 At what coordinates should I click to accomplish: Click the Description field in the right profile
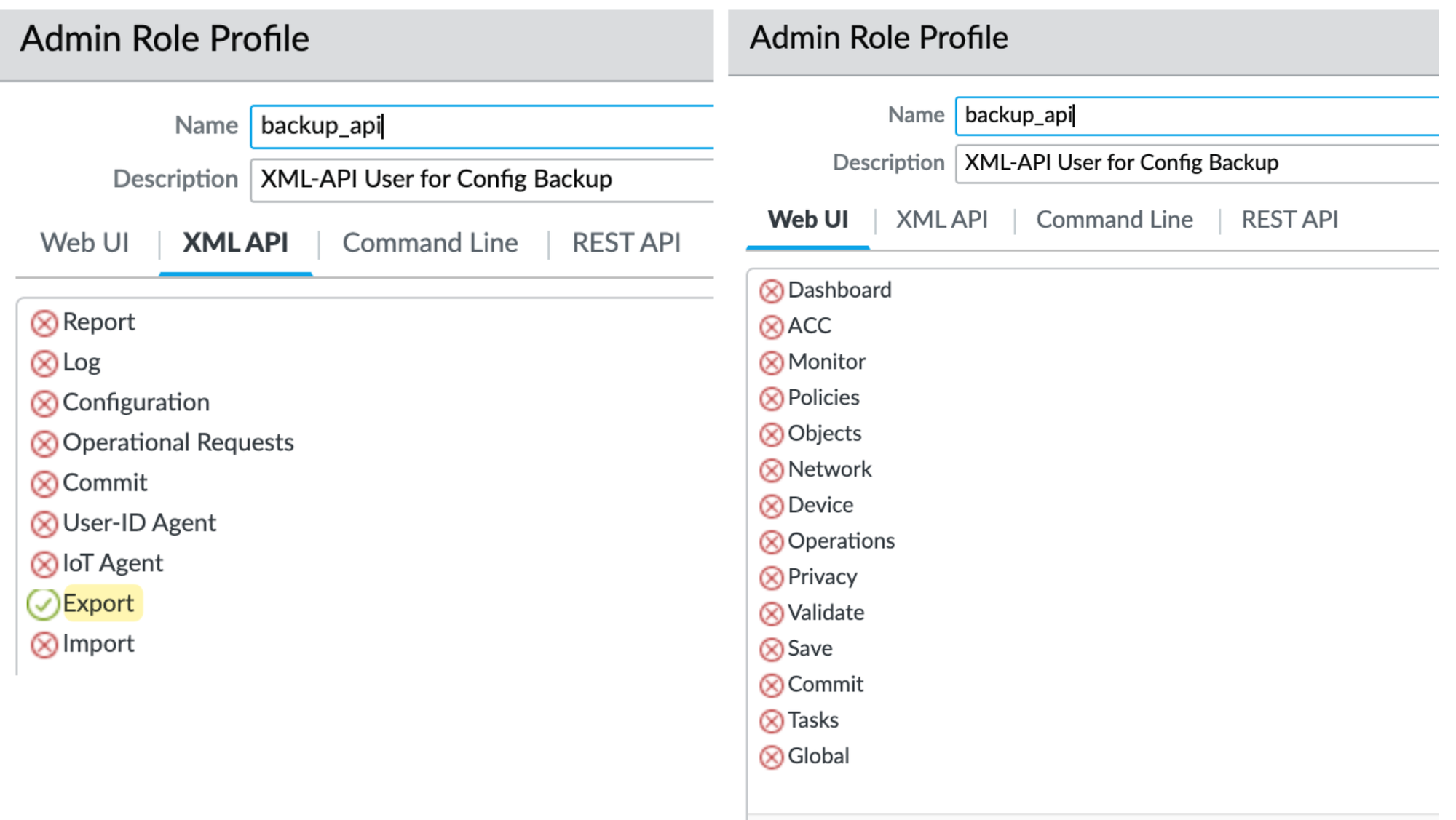point(1194,163)
